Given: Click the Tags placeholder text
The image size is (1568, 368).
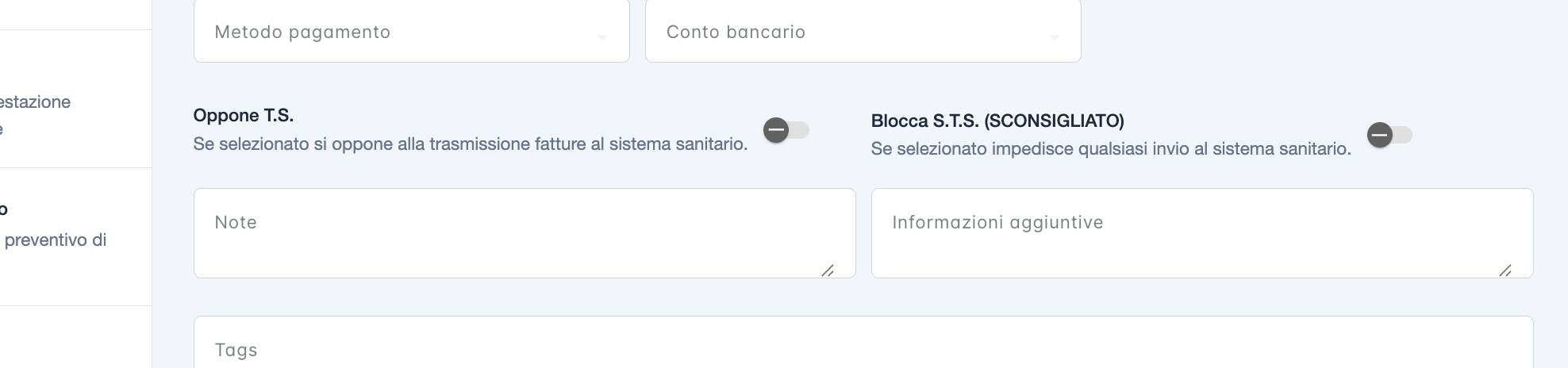Looking at the screenshot, I should point(236,351).
